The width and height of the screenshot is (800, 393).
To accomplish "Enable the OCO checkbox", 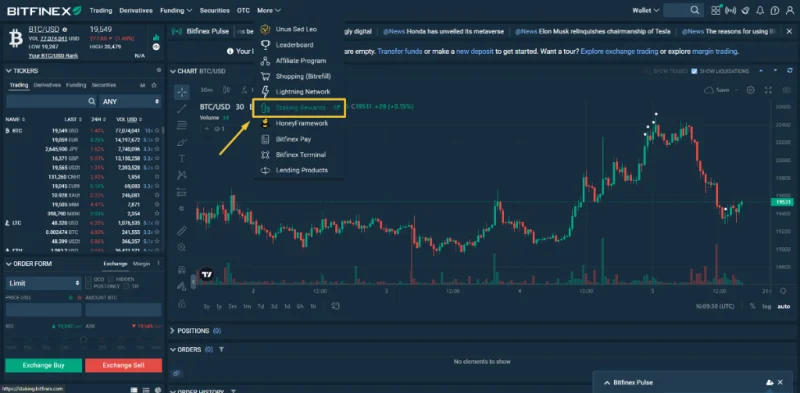I will (89, 279).
